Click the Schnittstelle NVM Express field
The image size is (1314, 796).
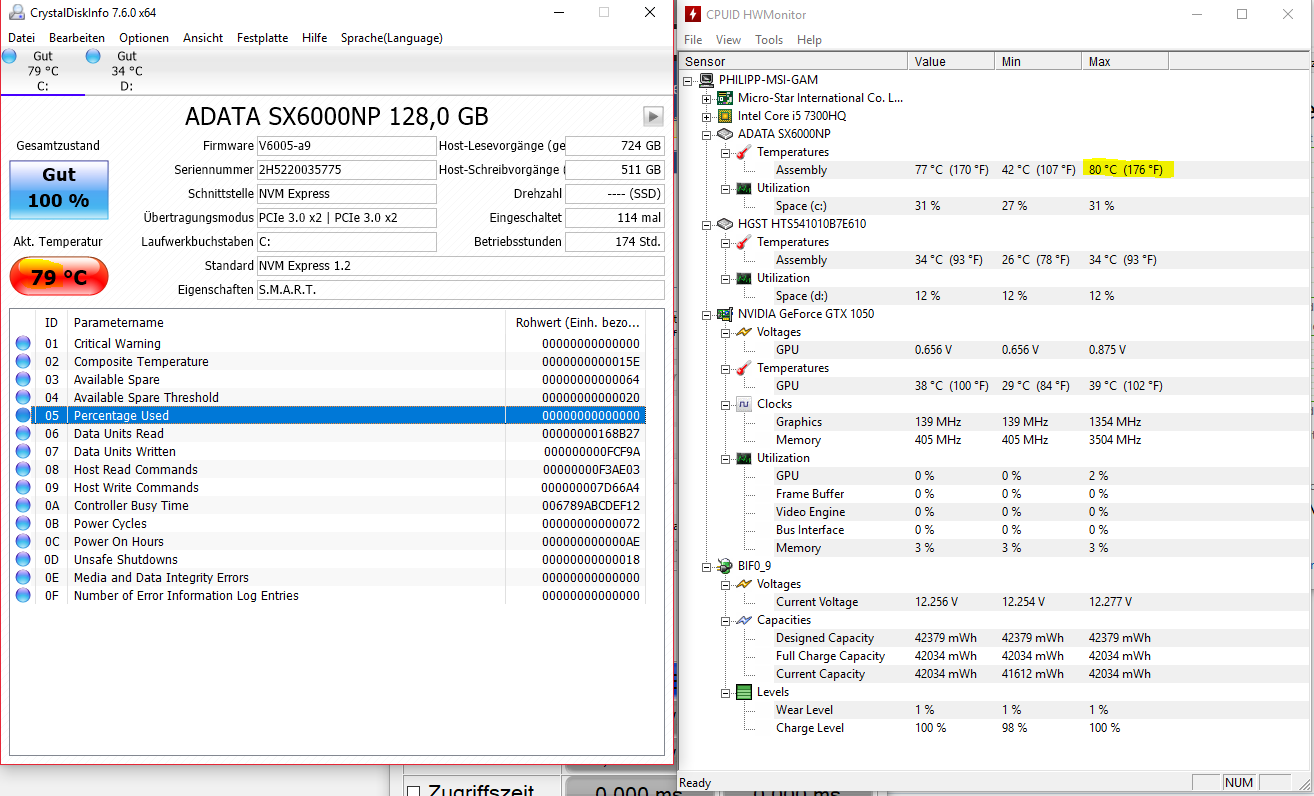pos(346,194)
